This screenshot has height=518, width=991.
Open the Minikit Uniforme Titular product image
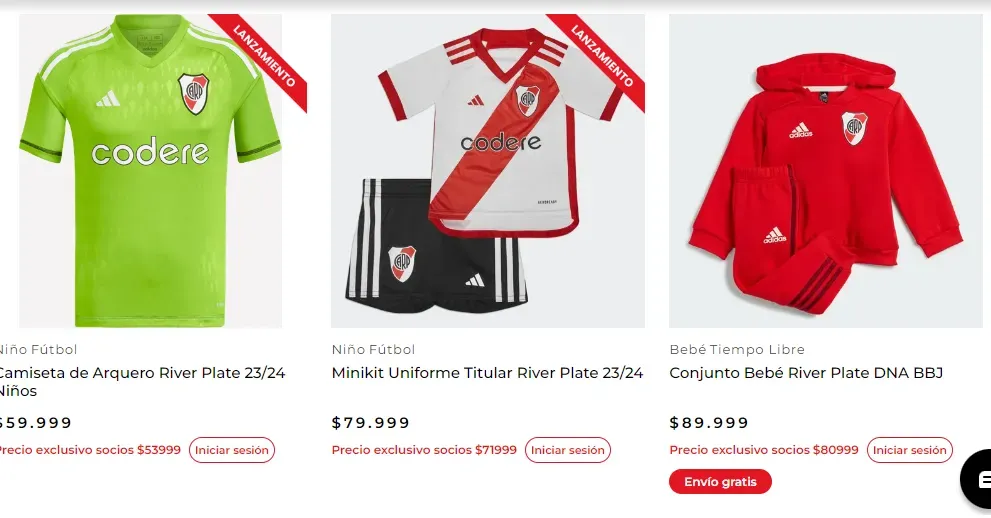point(488,171)
